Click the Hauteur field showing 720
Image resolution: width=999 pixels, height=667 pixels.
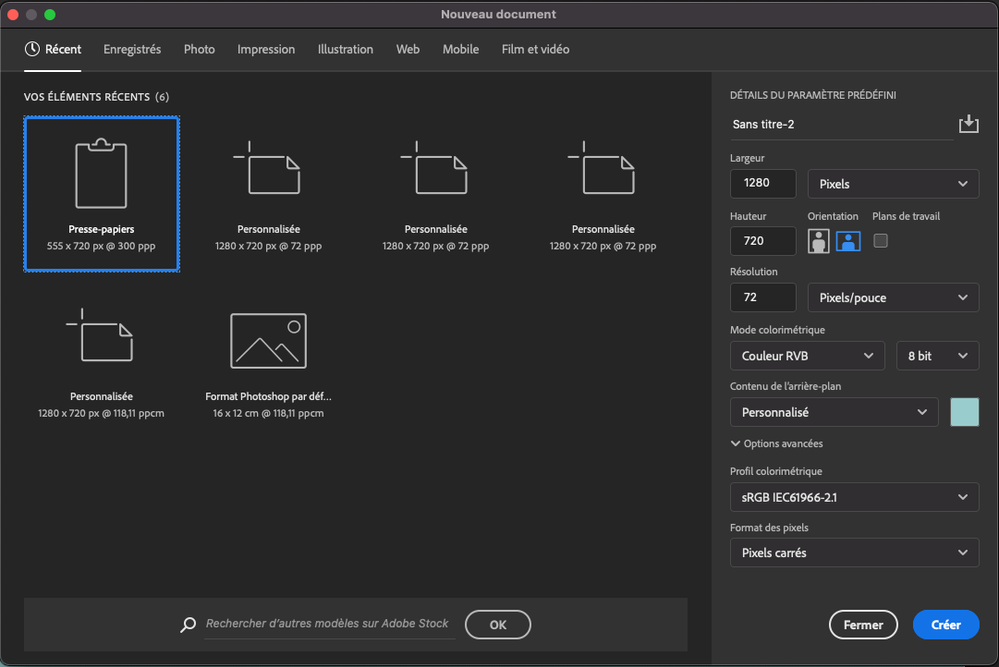[763, 241]
